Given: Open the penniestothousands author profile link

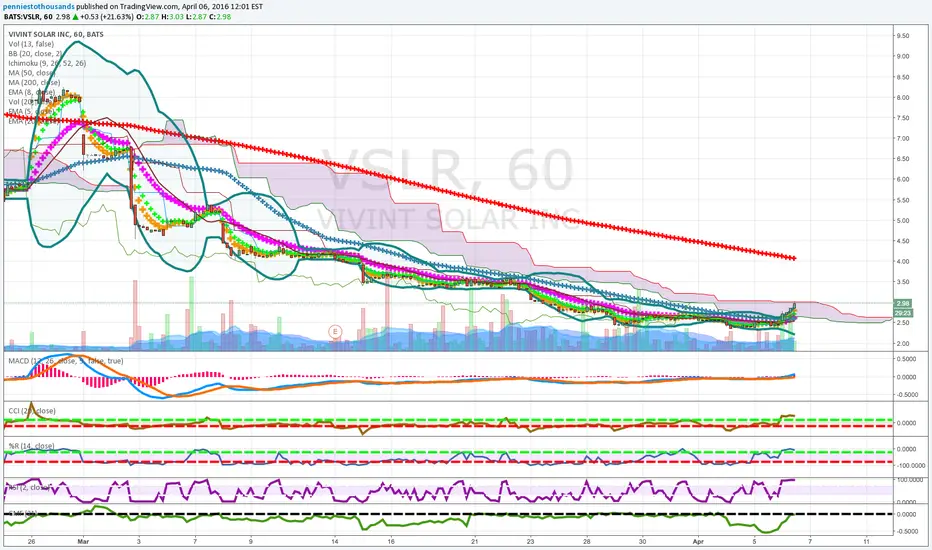Looking at the screenshot, I should 39,7.
